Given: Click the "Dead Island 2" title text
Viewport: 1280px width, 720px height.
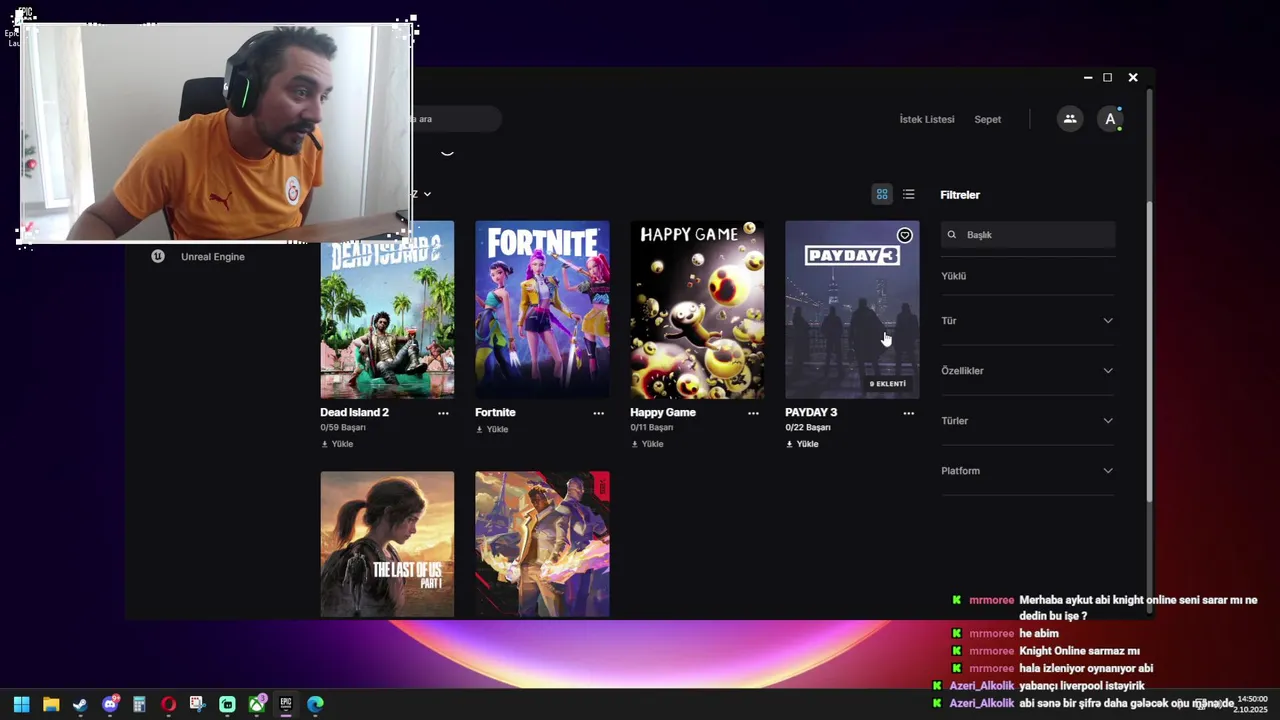Looking at the screenshot, I should 354,412.
